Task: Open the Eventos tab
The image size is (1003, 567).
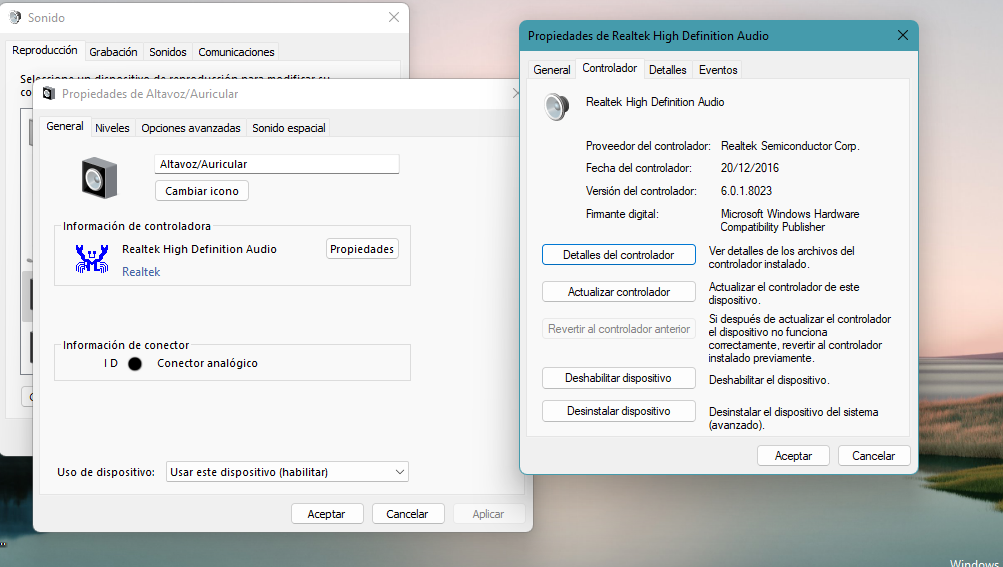Action: (718, 70)
